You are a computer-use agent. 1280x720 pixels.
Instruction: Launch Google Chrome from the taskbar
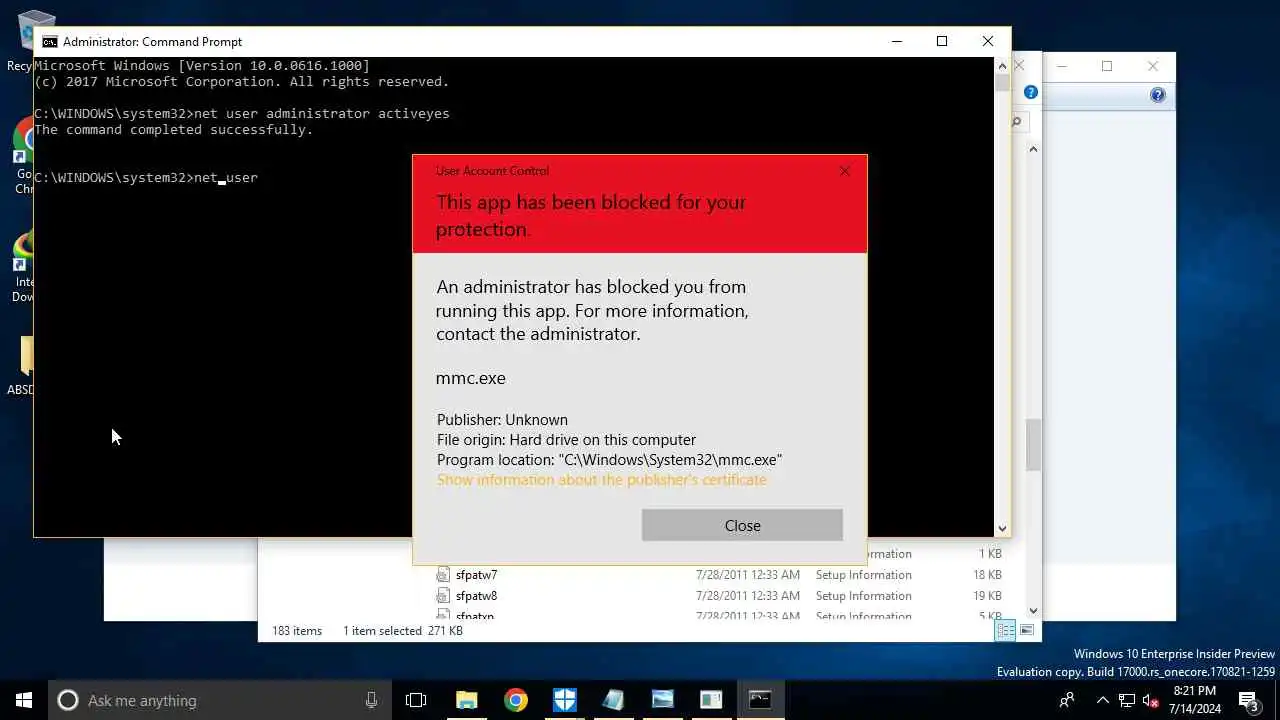[516, 700]
